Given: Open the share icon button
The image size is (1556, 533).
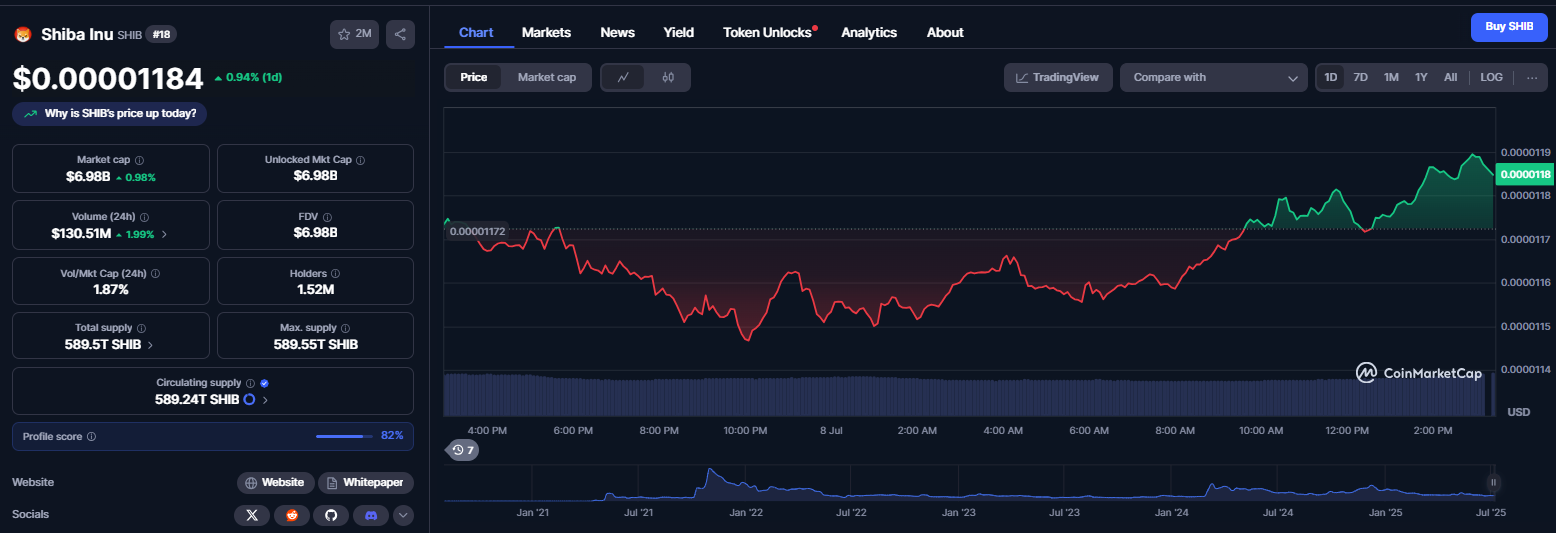Looking at the screenshot, I should click(400, 34).
